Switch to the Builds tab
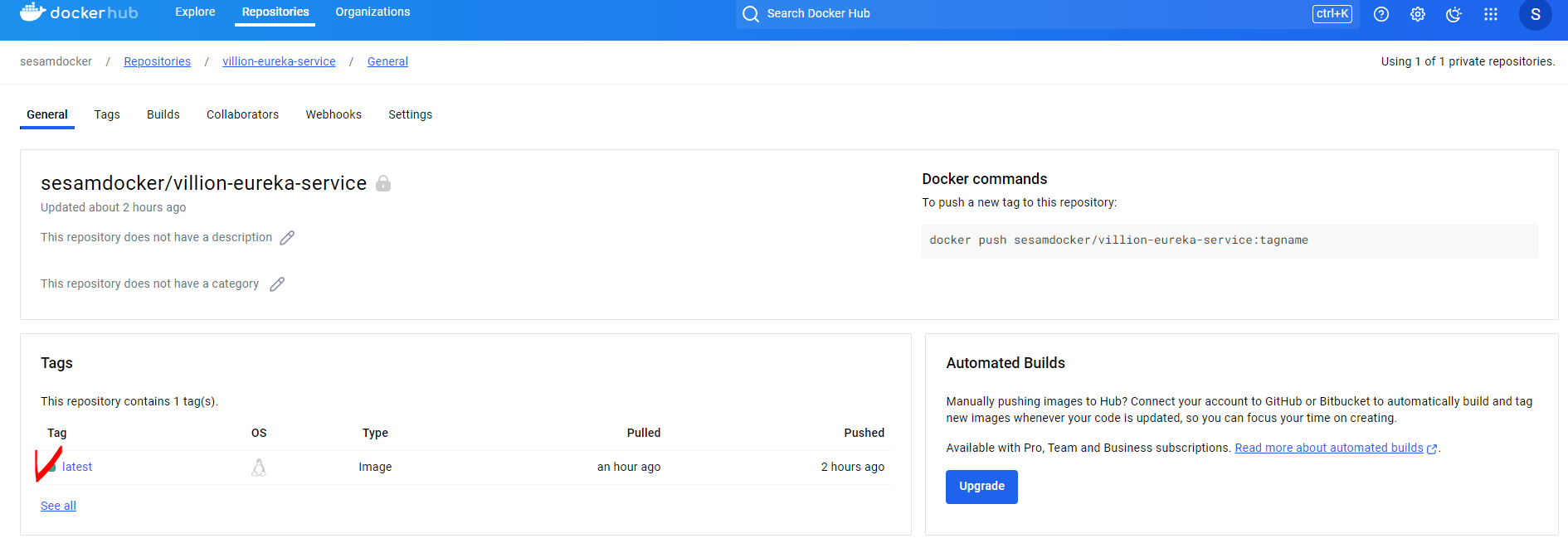1568x543 pixels. 163,114
